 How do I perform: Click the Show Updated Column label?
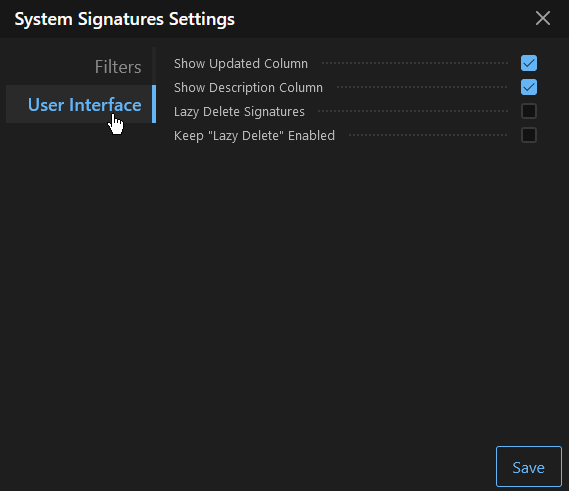click(x=241, y=64)
